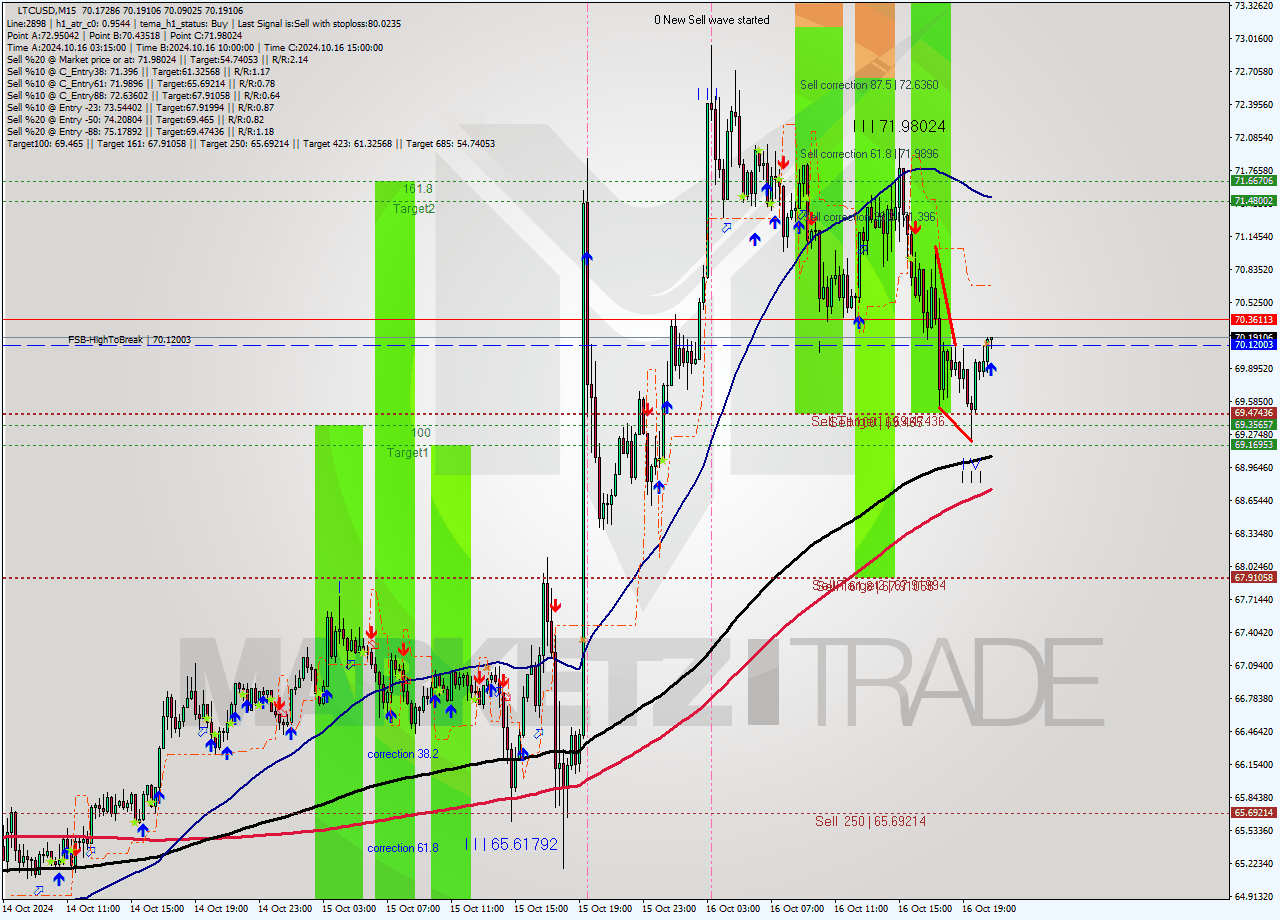This screenshot has height=920, width=1280.
Task: Select the 72.08240 price axis value
Action: coord(1253,138)
